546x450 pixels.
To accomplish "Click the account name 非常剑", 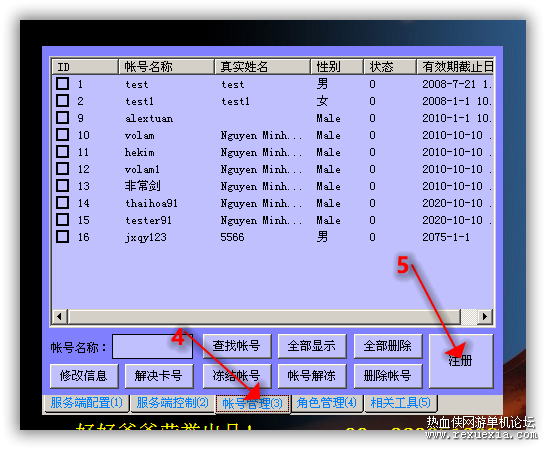I will 143,186.
